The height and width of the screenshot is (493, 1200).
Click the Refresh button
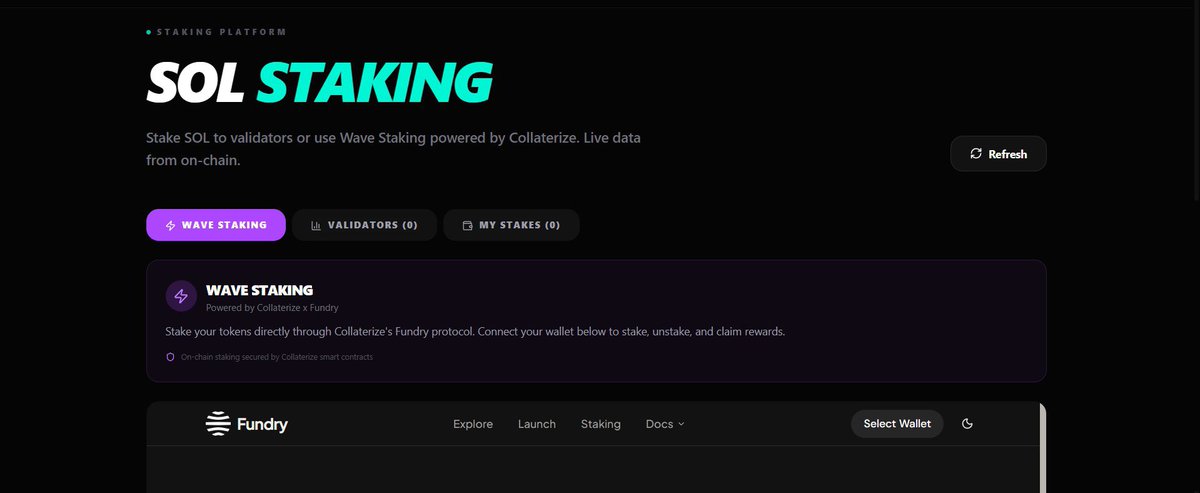[x=998, y=154]
